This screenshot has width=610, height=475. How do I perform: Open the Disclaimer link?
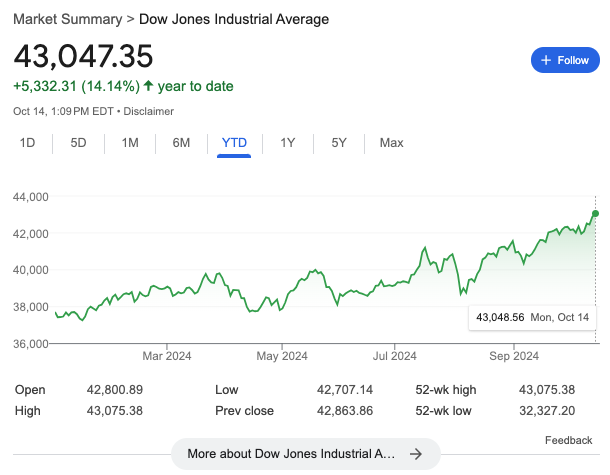click(148, 111)
